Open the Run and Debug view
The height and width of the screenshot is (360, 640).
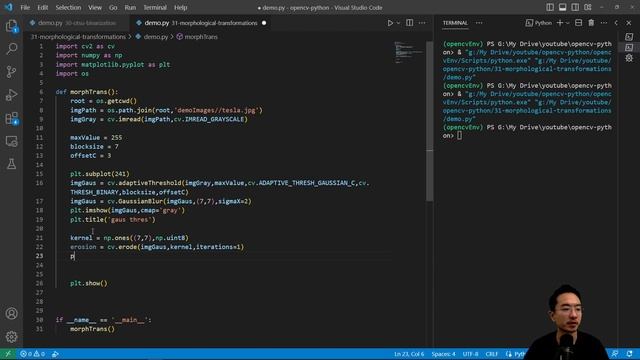[x=11, y=95]
